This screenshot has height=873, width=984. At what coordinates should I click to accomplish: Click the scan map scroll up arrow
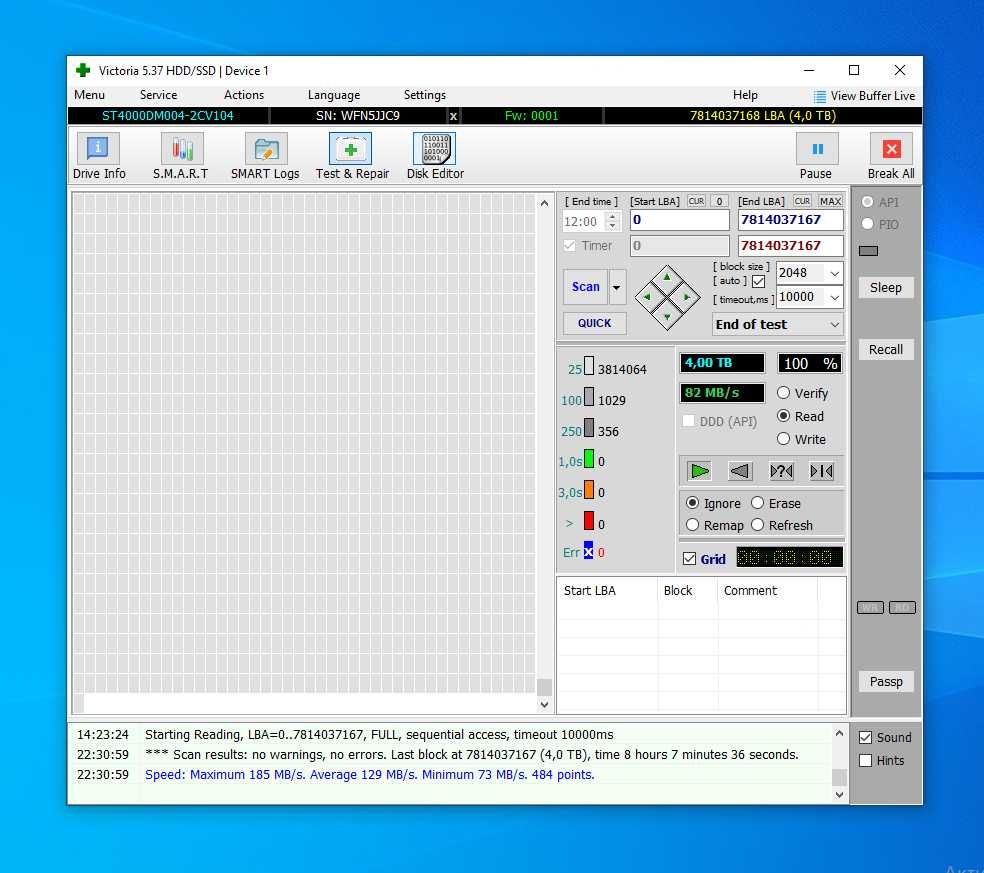pos(544,203)
